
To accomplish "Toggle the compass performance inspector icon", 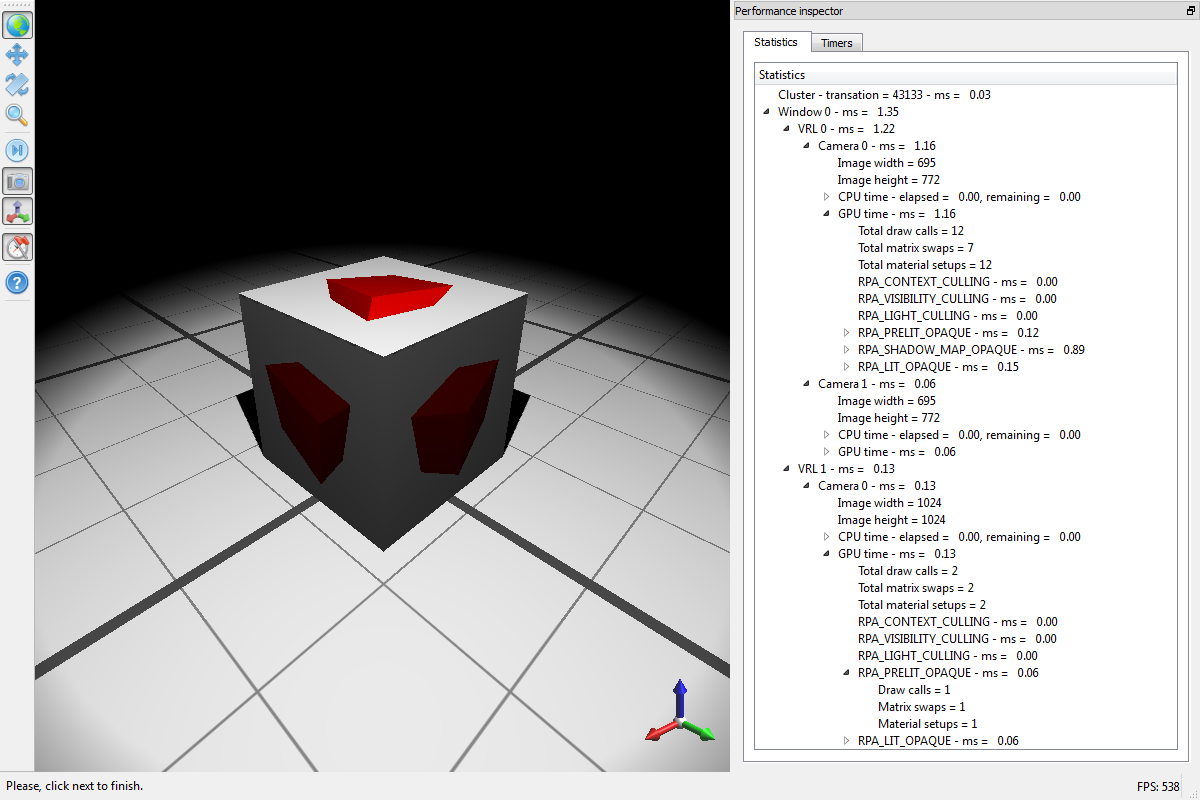I will (x=17, y=247).
